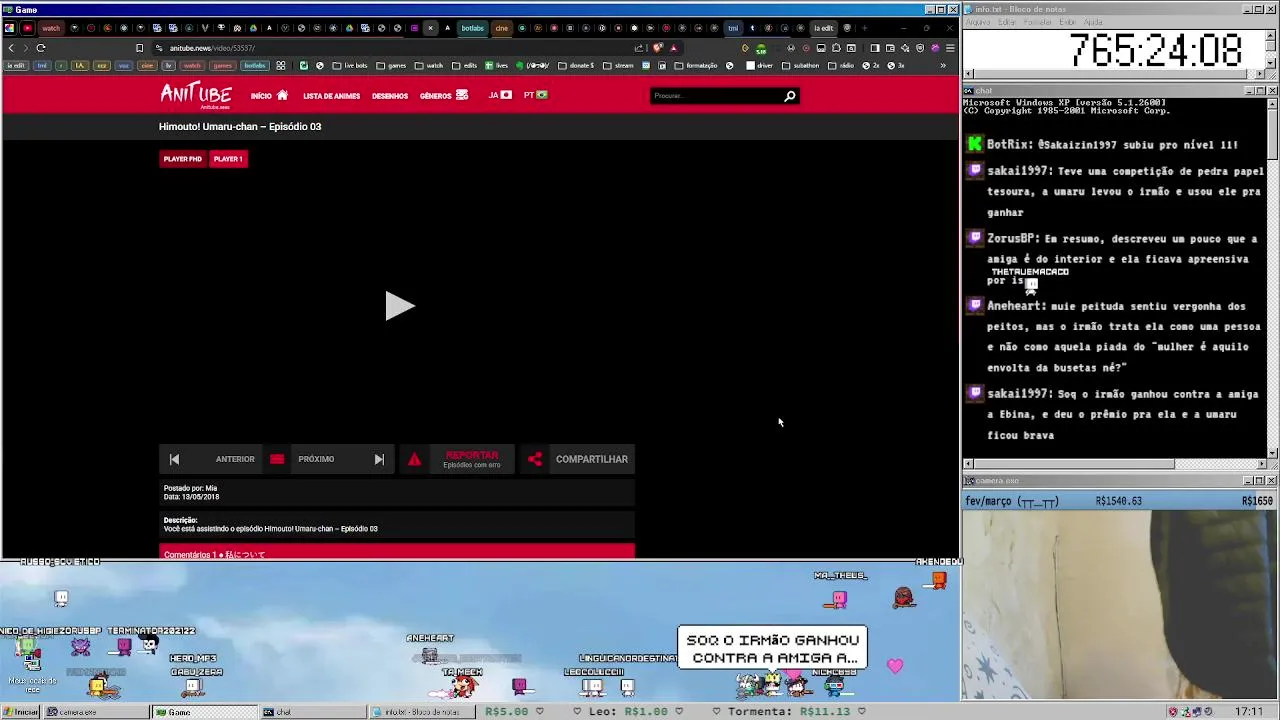Open the 'cine' browser tab
Viewport: 1280px width, 720px height.
point(501,28)
